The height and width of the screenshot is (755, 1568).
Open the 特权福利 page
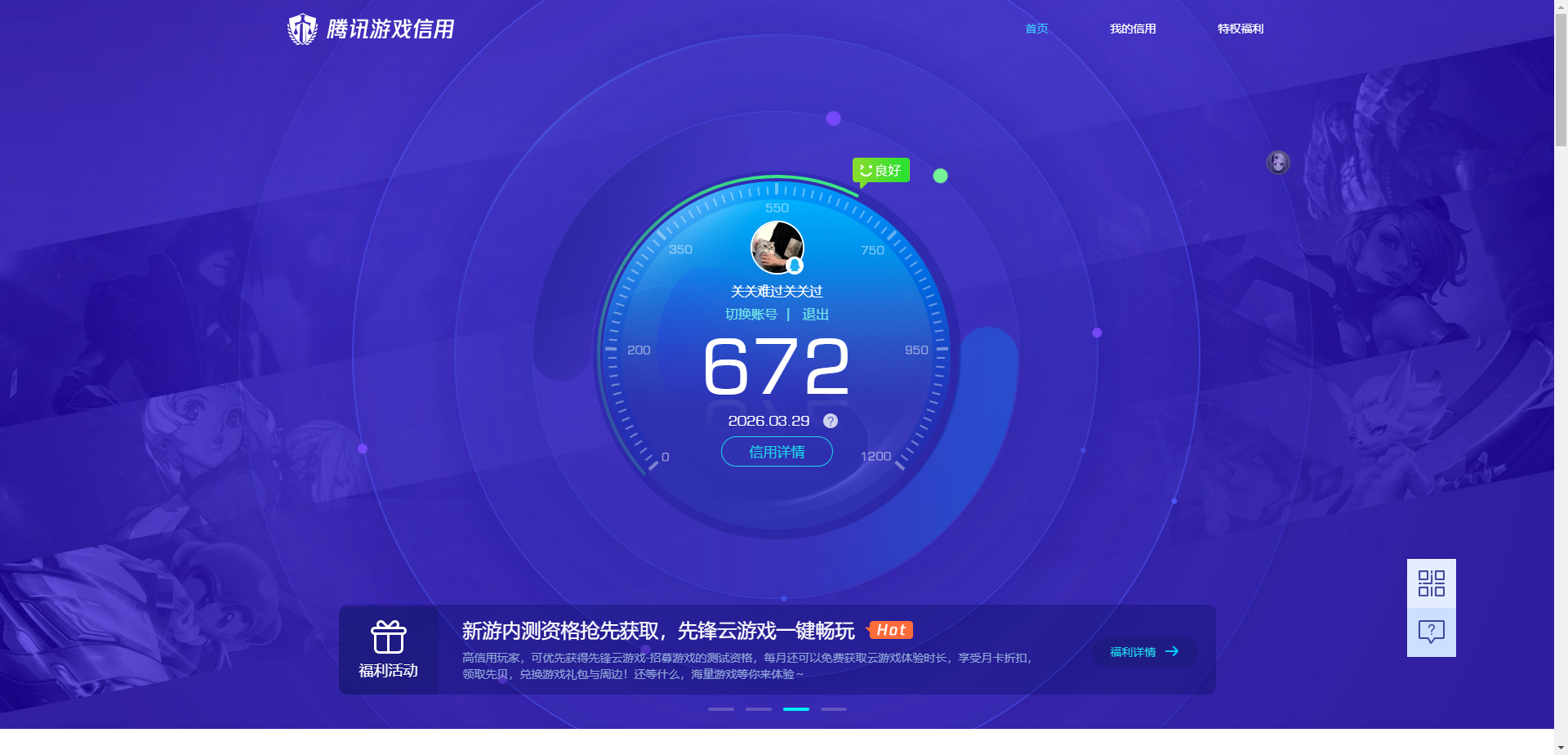click(1240, 29)
